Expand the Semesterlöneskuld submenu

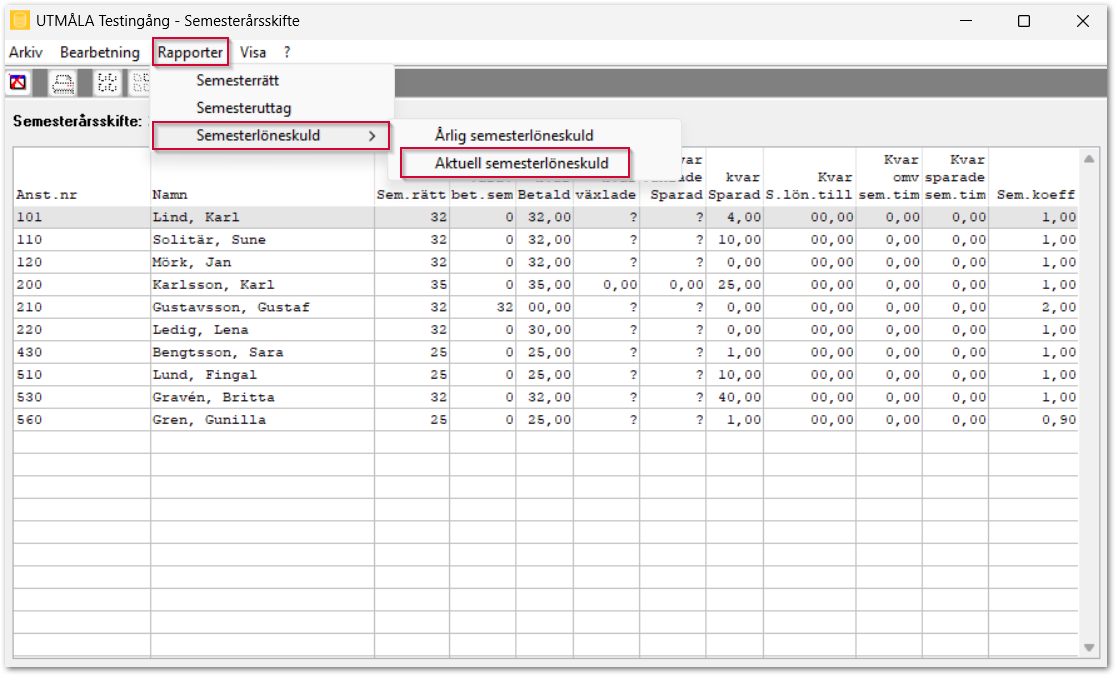(x=270, y=135)
